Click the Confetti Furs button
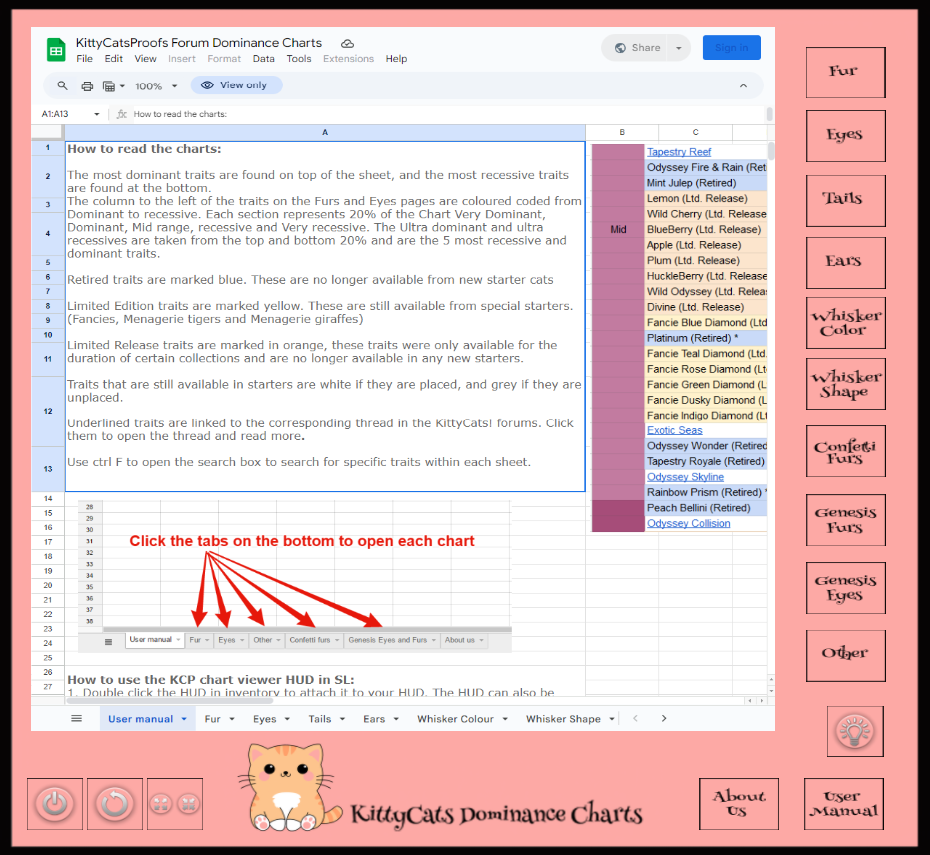Image resolution: width=930 pixels, height=855 pixels. pyautogui.click(x=845, y=451)
